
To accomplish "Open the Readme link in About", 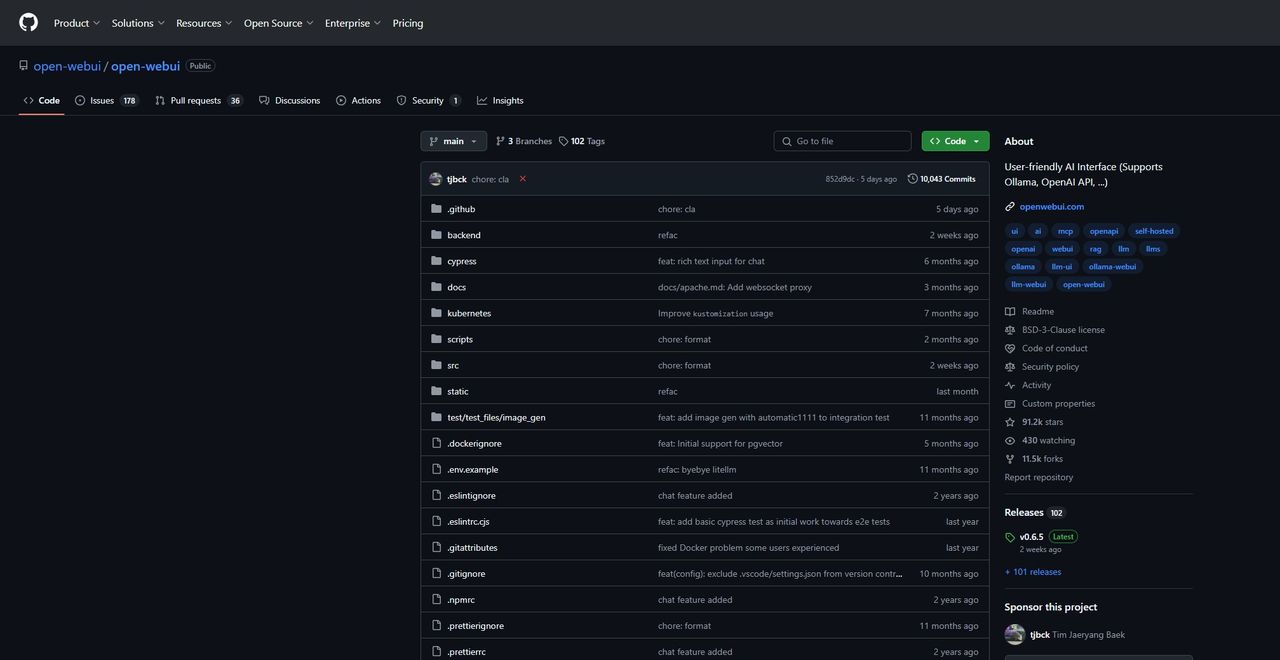I will tap(1037, 311).
